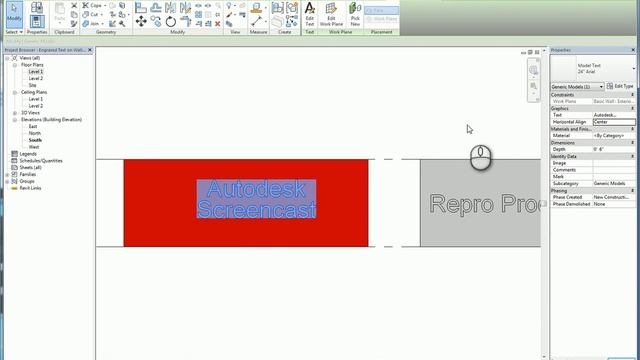This screenshot has width=640, height=360.
Task: Open Level 1 under Floor Plans
Action: point(36,72)
